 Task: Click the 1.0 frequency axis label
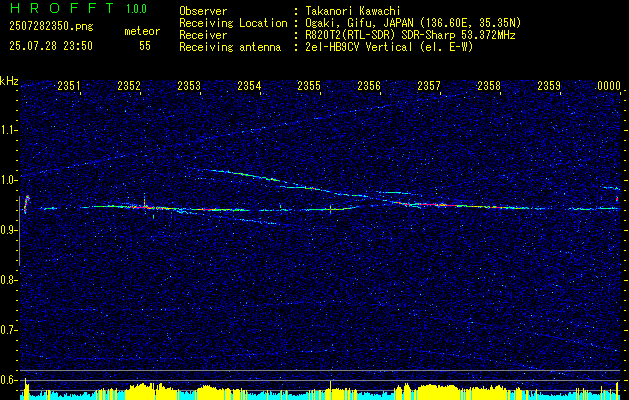pyautogui.click(x=8, y=180)
